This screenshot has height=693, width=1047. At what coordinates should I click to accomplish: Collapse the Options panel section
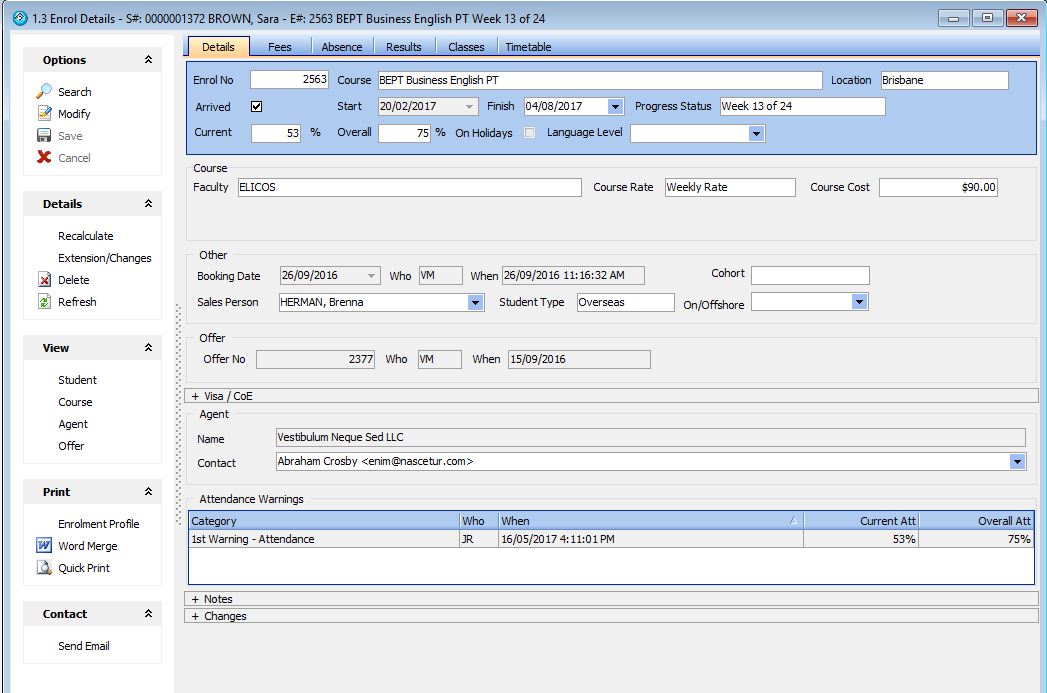pyautogui.click(x=148, y=60)
